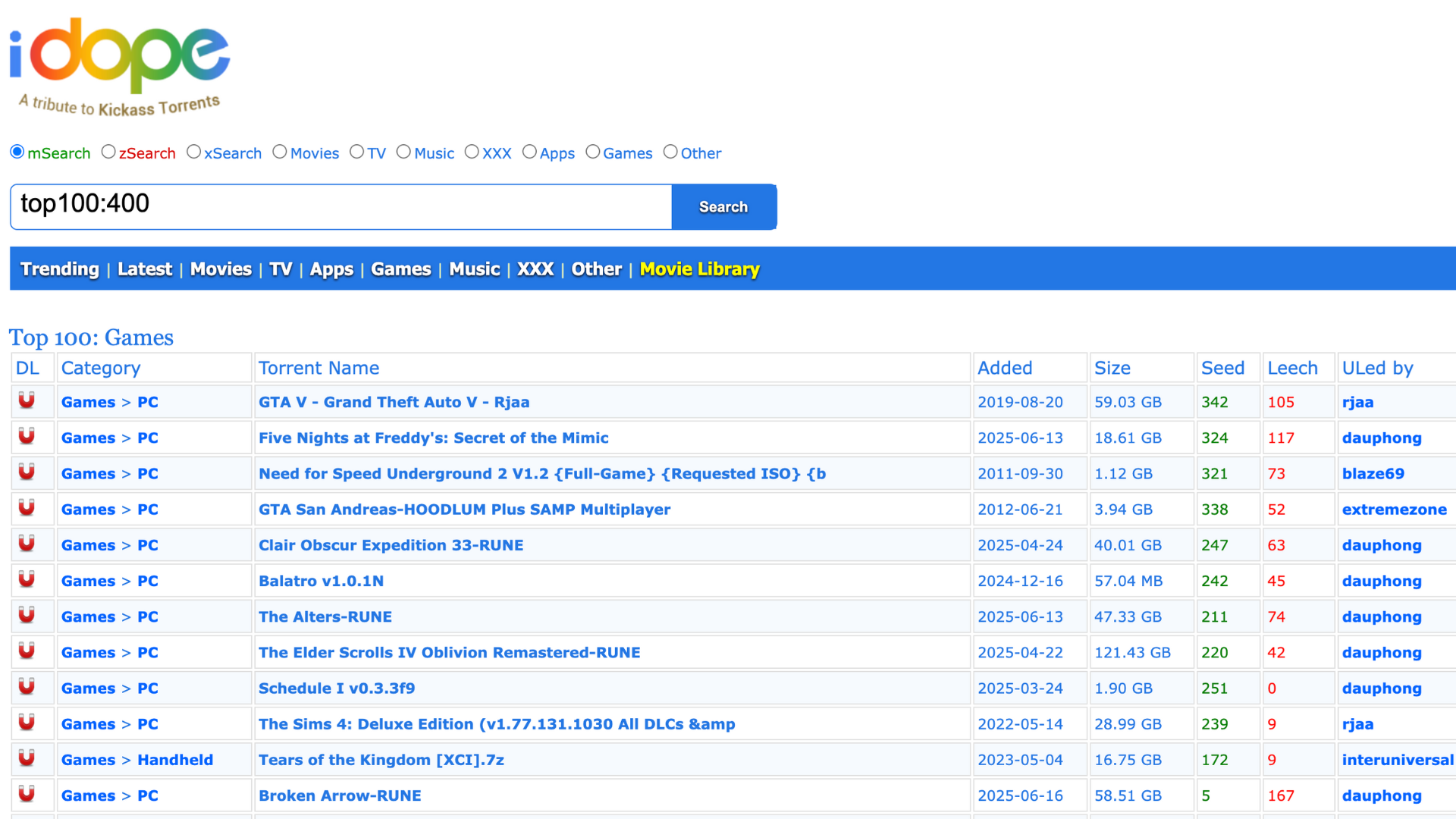Select the Movies search radio option
Screen dimensions: 1456x819
(280, 152)
